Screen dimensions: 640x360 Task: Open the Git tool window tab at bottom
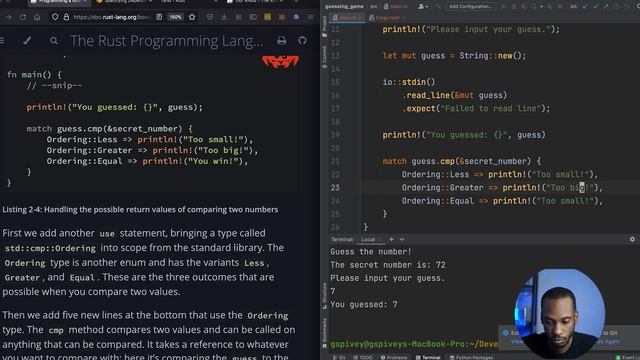tap(339, 357)
